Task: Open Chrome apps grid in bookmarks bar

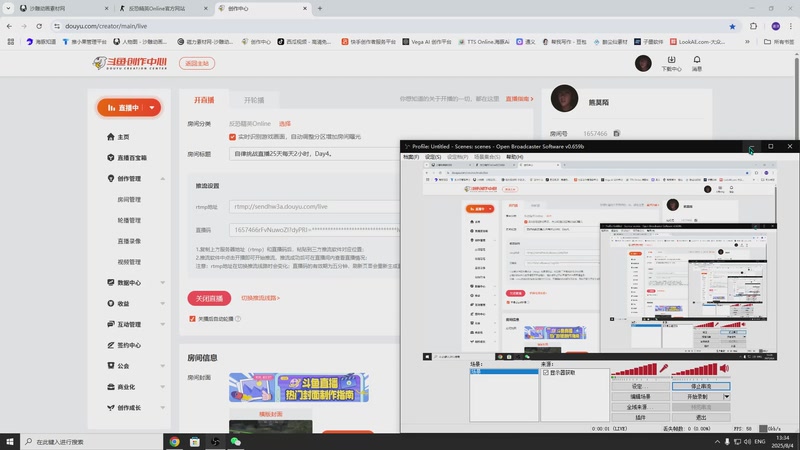Action: (11, 42)
